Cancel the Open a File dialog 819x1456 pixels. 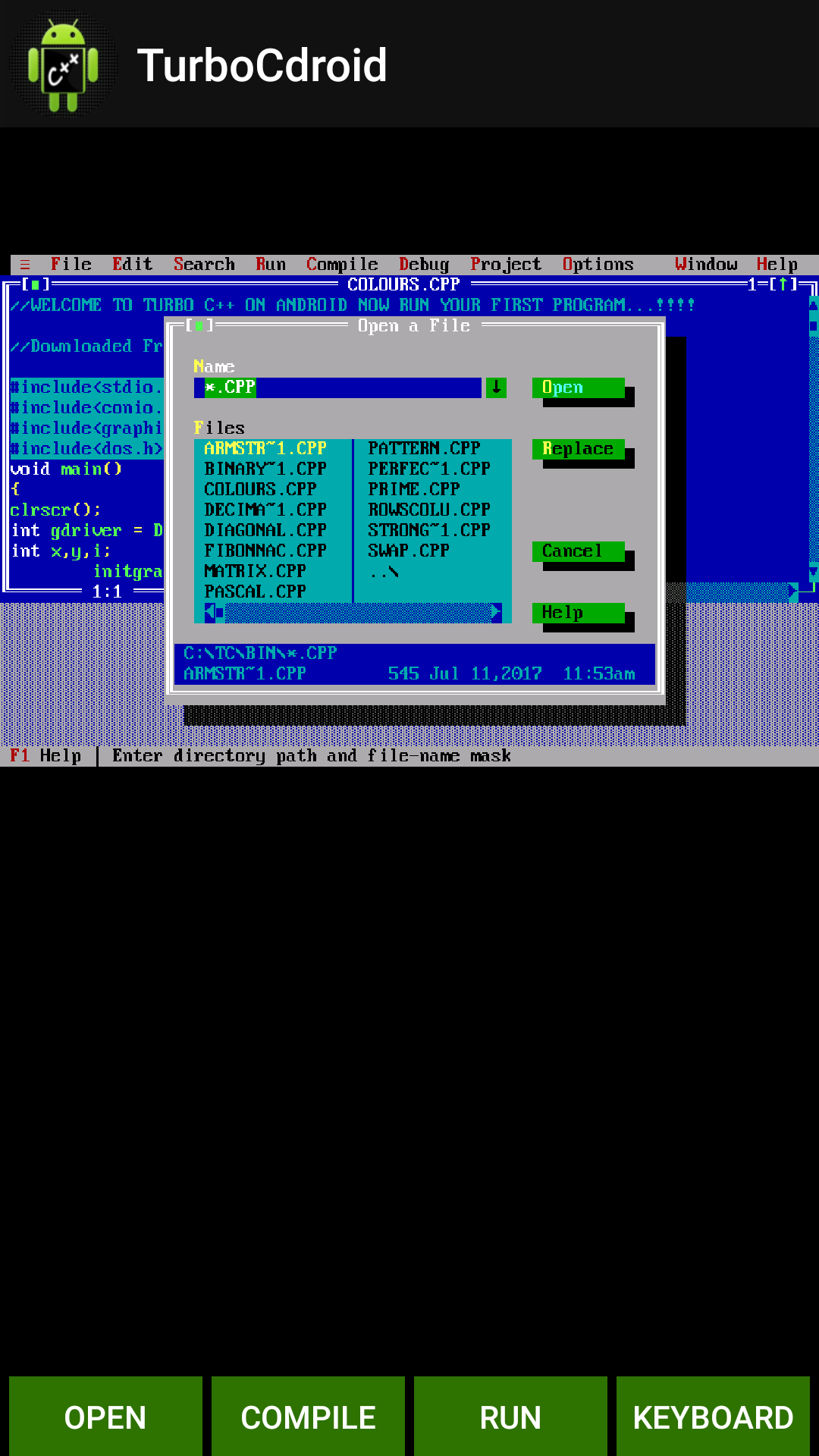[579, 551]
